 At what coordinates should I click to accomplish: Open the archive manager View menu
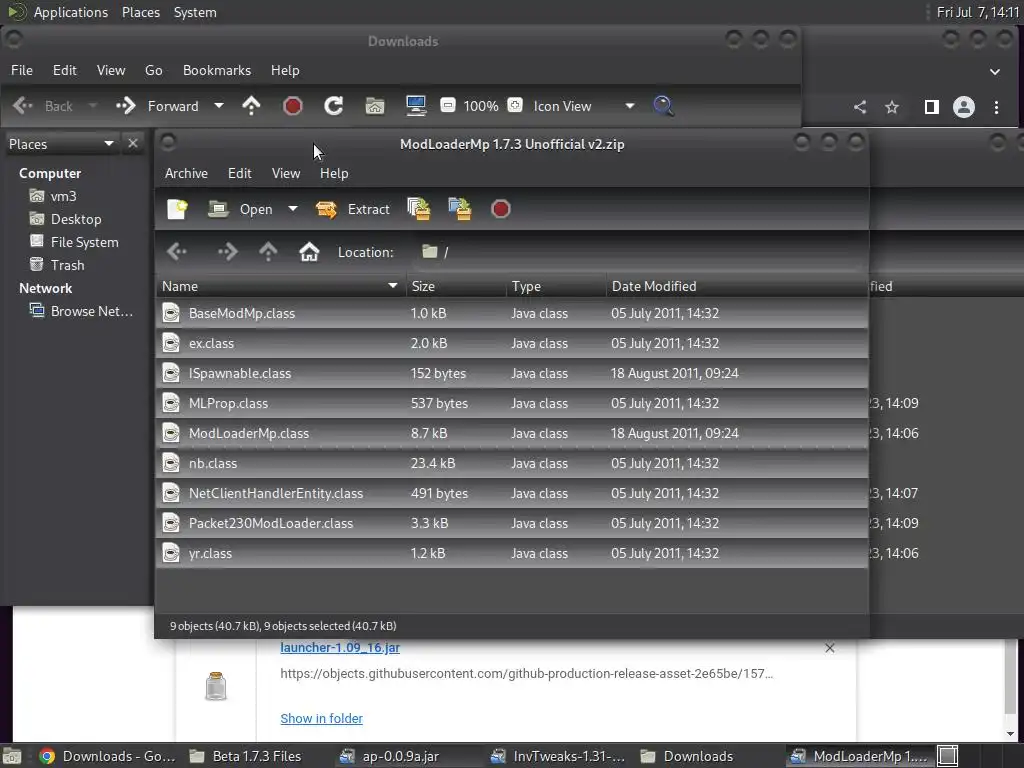[x=286, y=173]
